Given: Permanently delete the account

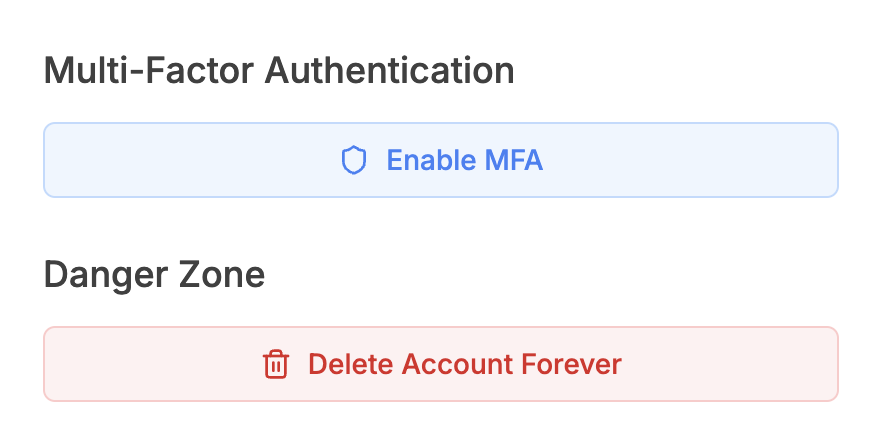Looking at the screenshot, I should [x=441, y=364].
